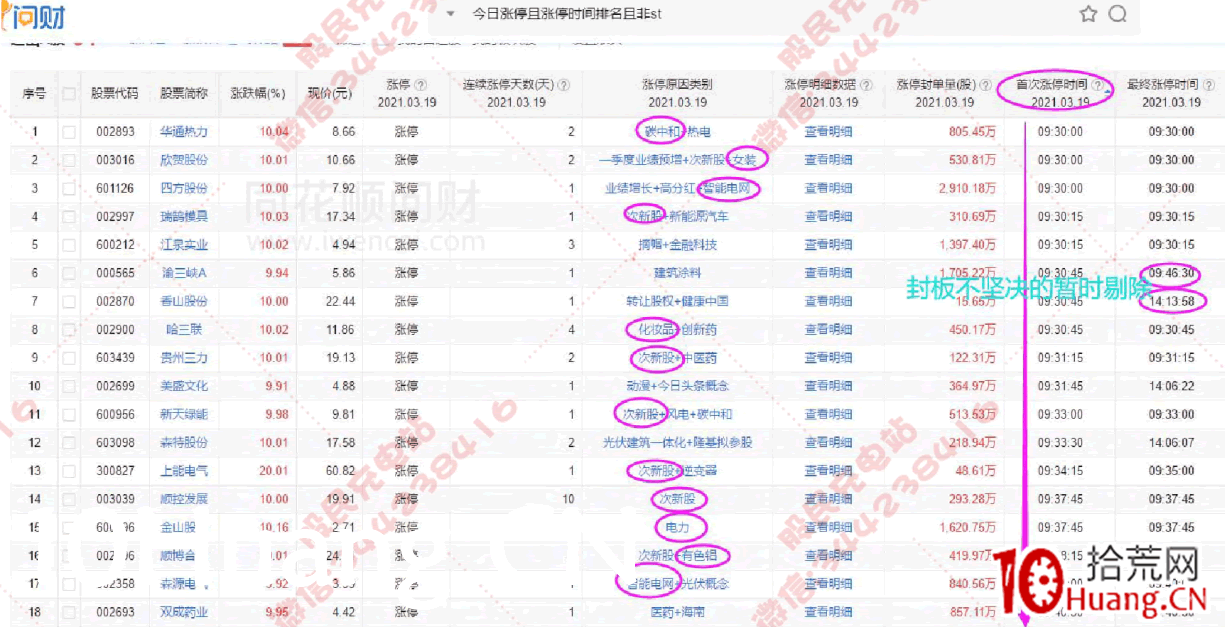
Task: Sort by 涨停原因类别 column header
Action: tap(676, 86)
